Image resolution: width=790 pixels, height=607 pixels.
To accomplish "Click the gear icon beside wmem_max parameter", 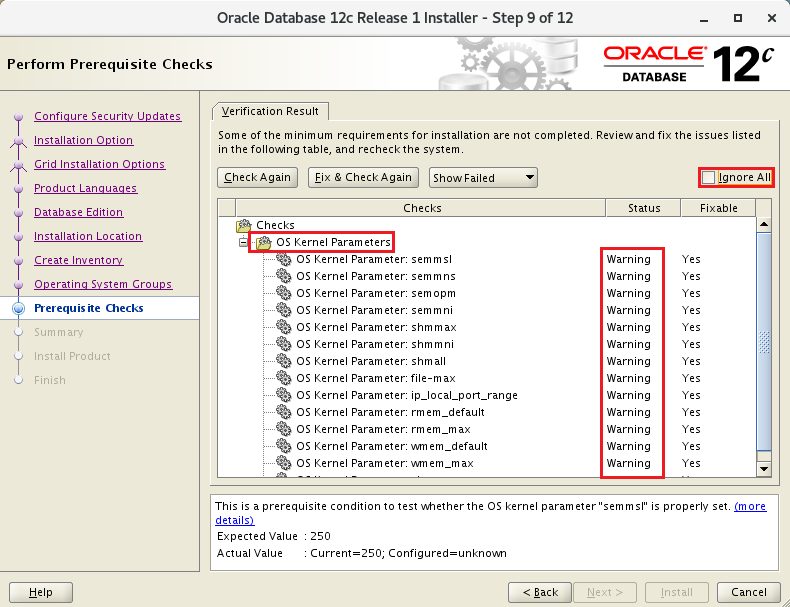I will 284,463.
